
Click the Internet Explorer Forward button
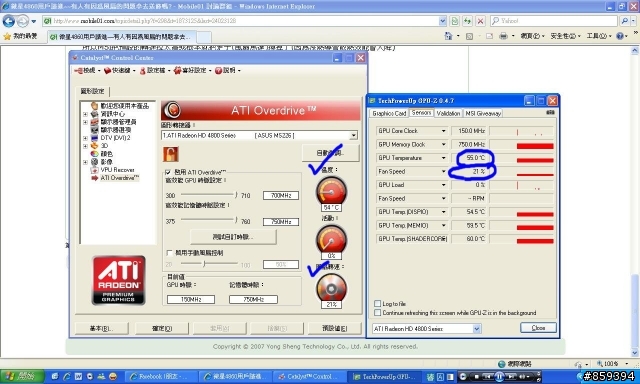tap(23, 21)
